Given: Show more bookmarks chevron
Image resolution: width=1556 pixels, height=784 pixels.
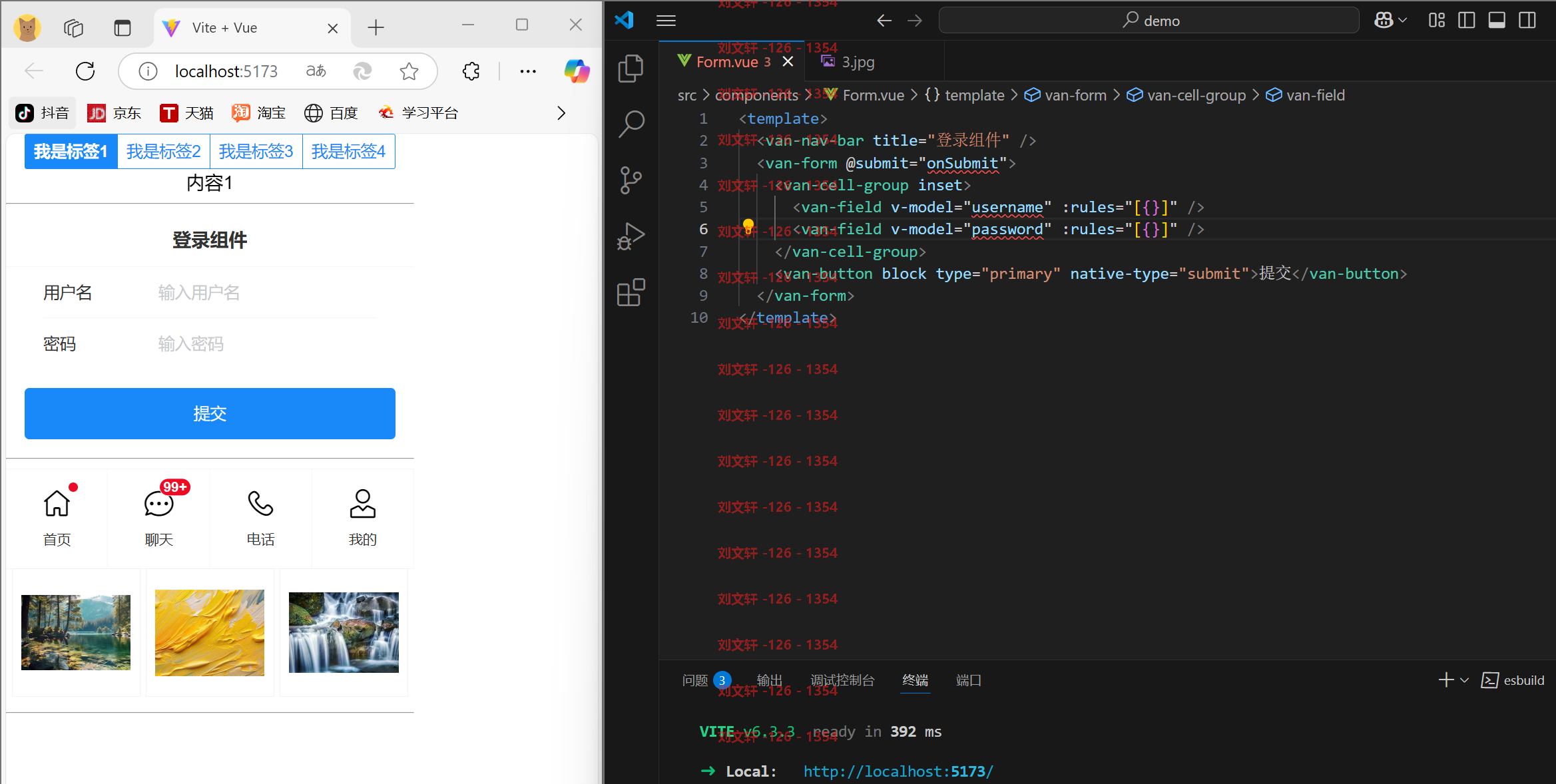Looking at the screenshot, I should (561, 113).
